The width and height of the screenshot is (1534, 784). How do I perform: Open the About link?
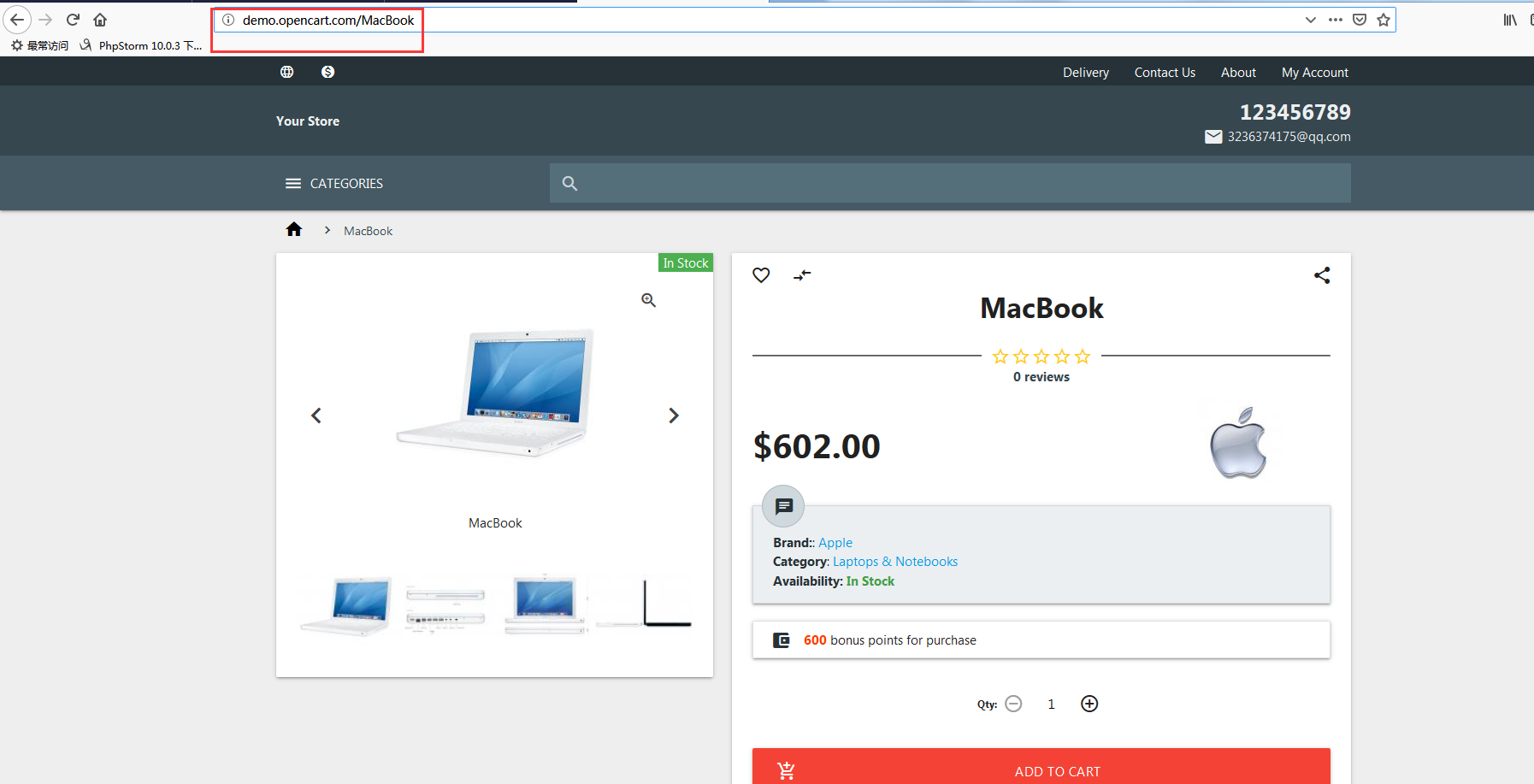(x=1238, y=73)
